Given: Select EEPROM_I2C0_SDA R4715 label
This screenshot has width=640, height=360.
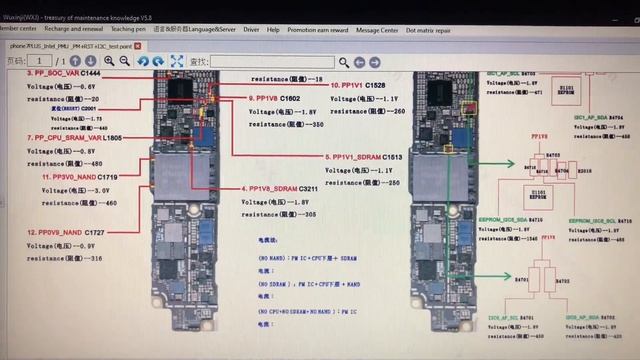Looking at the screenshot, I should coord(511,220).
